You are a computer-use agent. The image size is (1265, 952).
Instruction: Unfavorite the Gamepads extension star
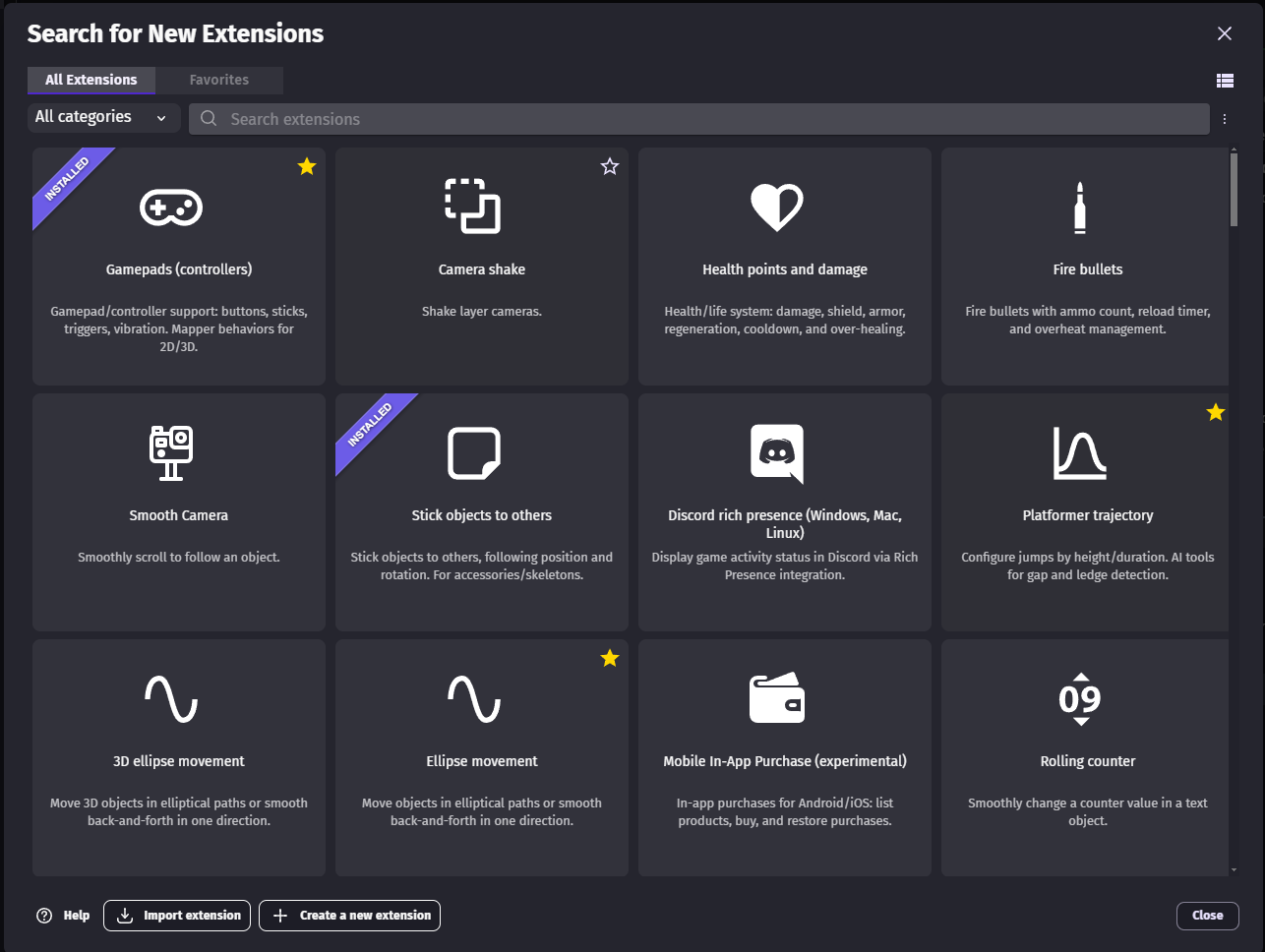tap(307, 166)
